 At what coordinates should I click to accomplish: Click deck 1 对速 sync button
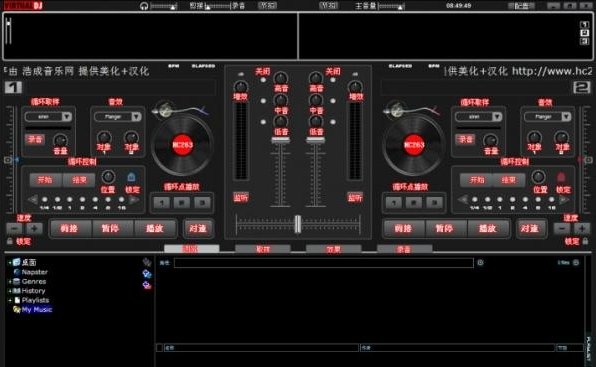198,228
